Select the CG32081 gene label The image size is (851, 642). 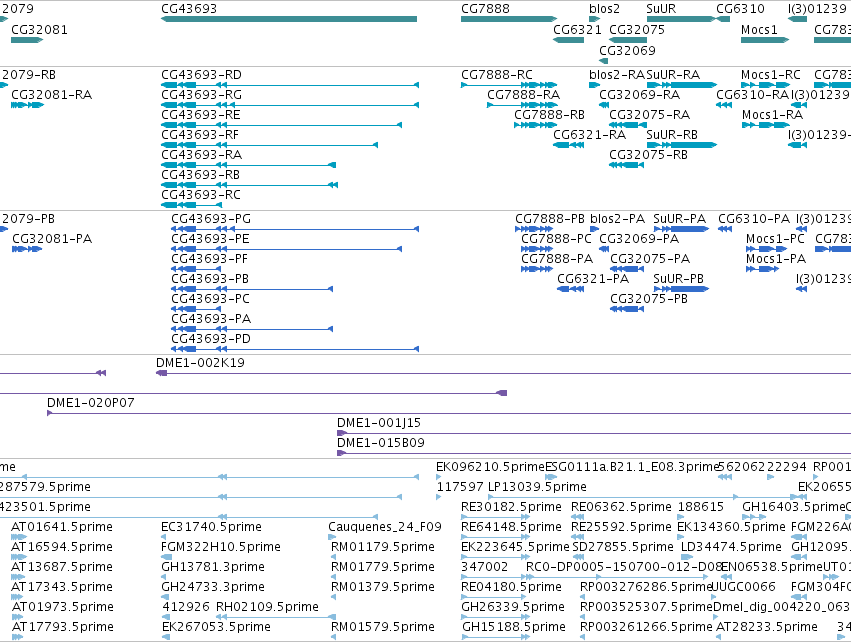(x=40, y=29)
